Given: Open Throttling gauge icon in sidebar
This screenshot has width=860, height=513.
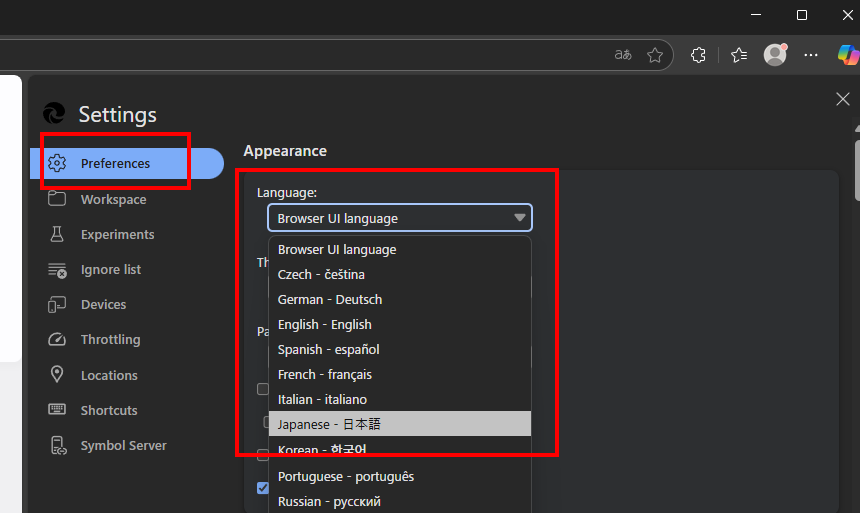Looking at the screenshot, I should (x=58, y=339).
